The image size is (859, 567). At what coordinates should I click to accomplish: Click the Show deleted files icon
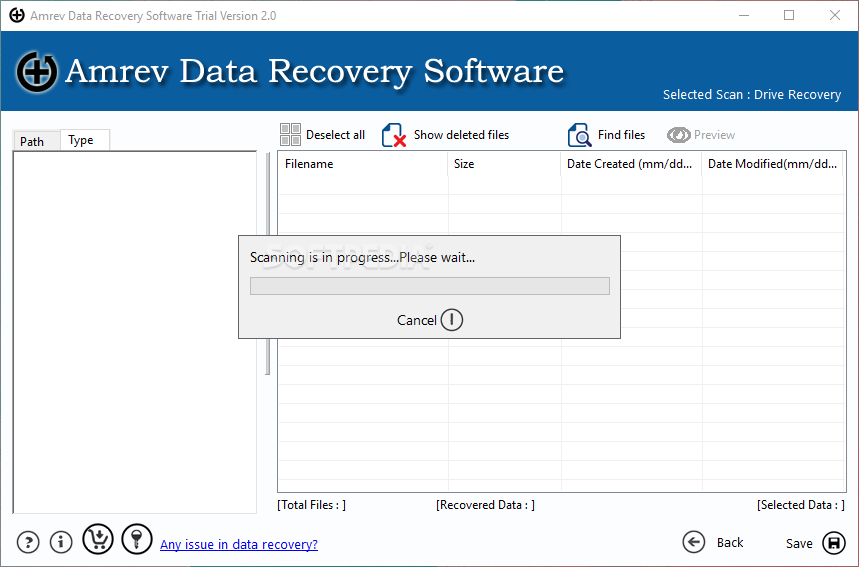click(x=394, y=135)
